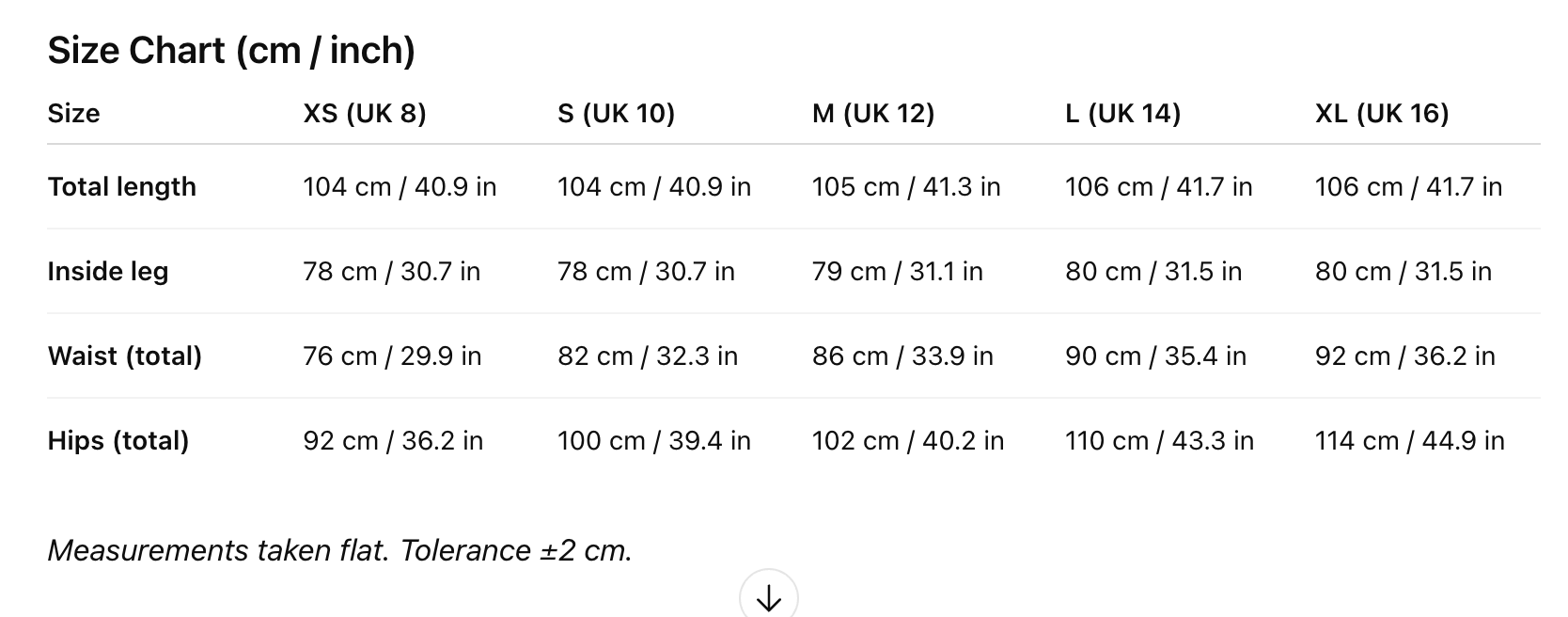The image size is (1568, 617).
Task: Select the XL (UK 16) column header
Action: pyautogui.click(x=1381, y=114)
